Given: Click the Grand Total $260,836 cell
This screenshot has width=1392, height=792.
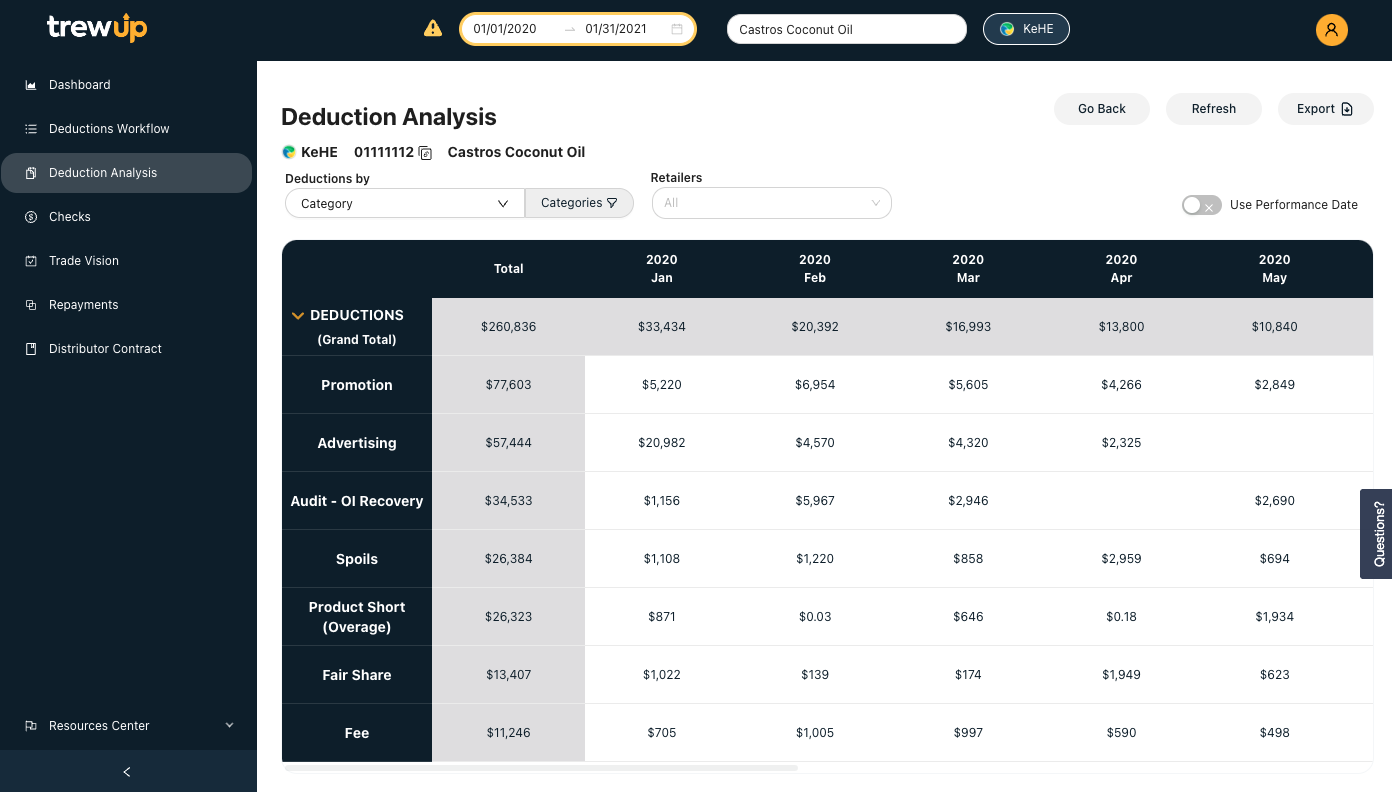Looking at the screenshot, I should point(508,327).
